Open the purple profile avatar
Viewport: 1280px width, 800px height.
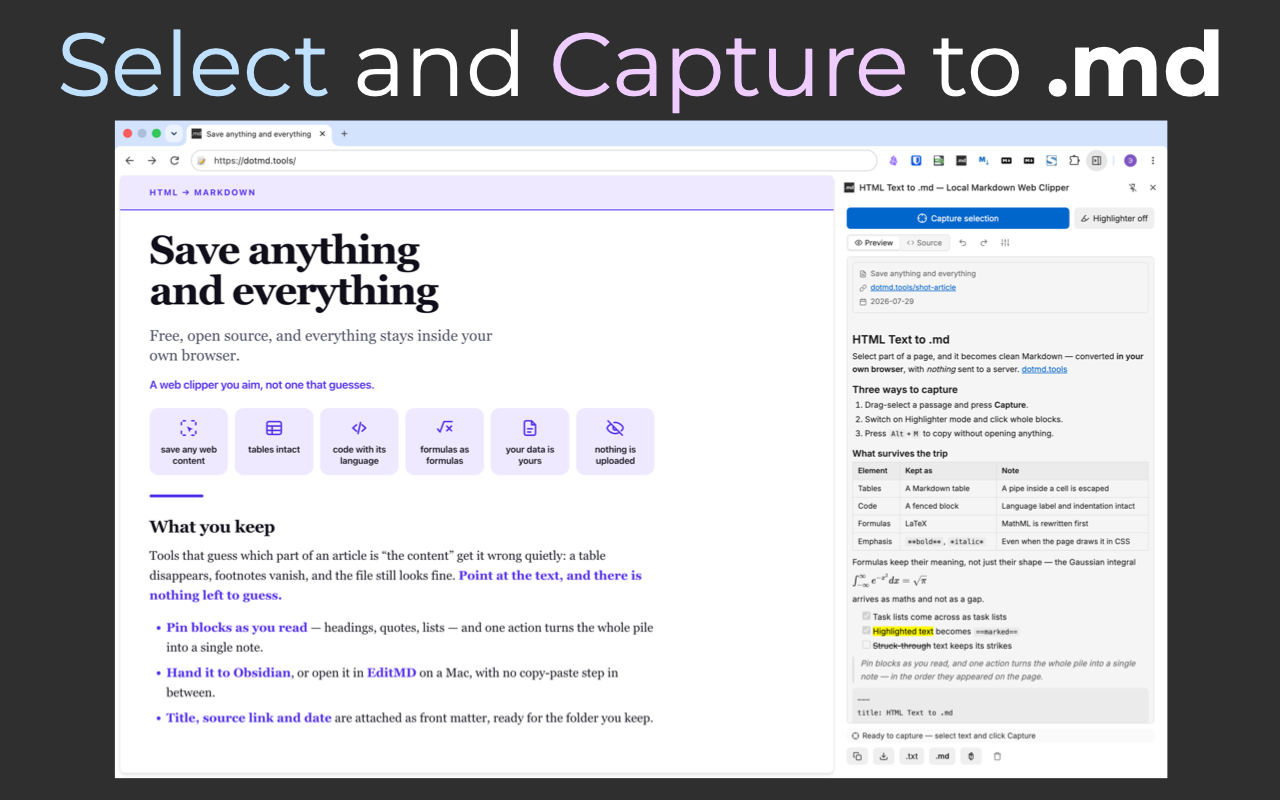click(x=1130, y=160)
